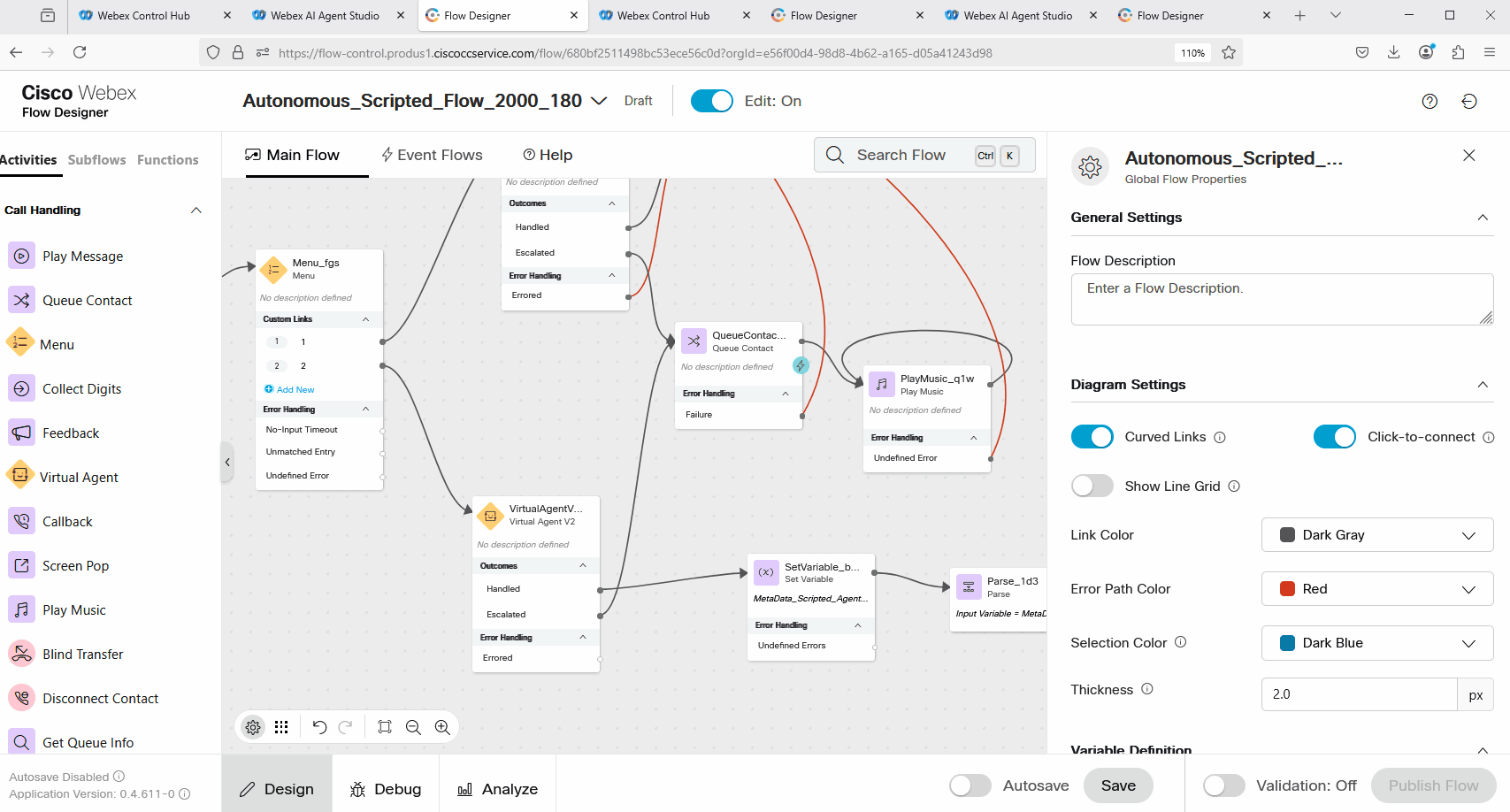Image resolution: width=1510 pixels, height=812 pixels.
Task: Enable the Show Line Grid toggle
Action: (1092, 486)
